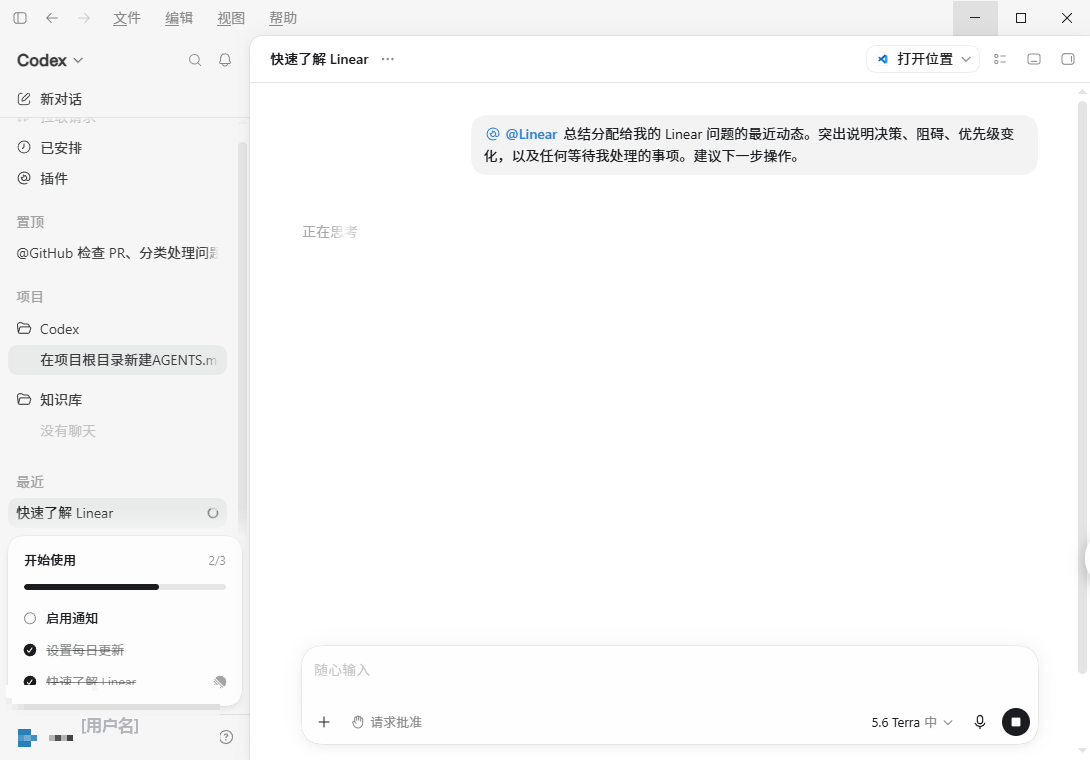1090x760 pixels.
Task: Minimize the Codex window
Action: point(975,18)
